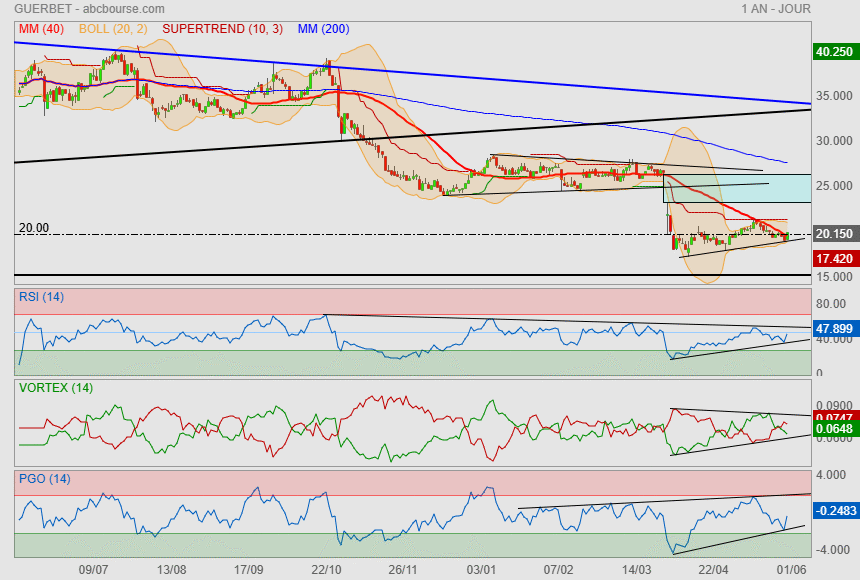Click the MM (40) legend label
Screen dimensions: 860x580
(41, 29)
